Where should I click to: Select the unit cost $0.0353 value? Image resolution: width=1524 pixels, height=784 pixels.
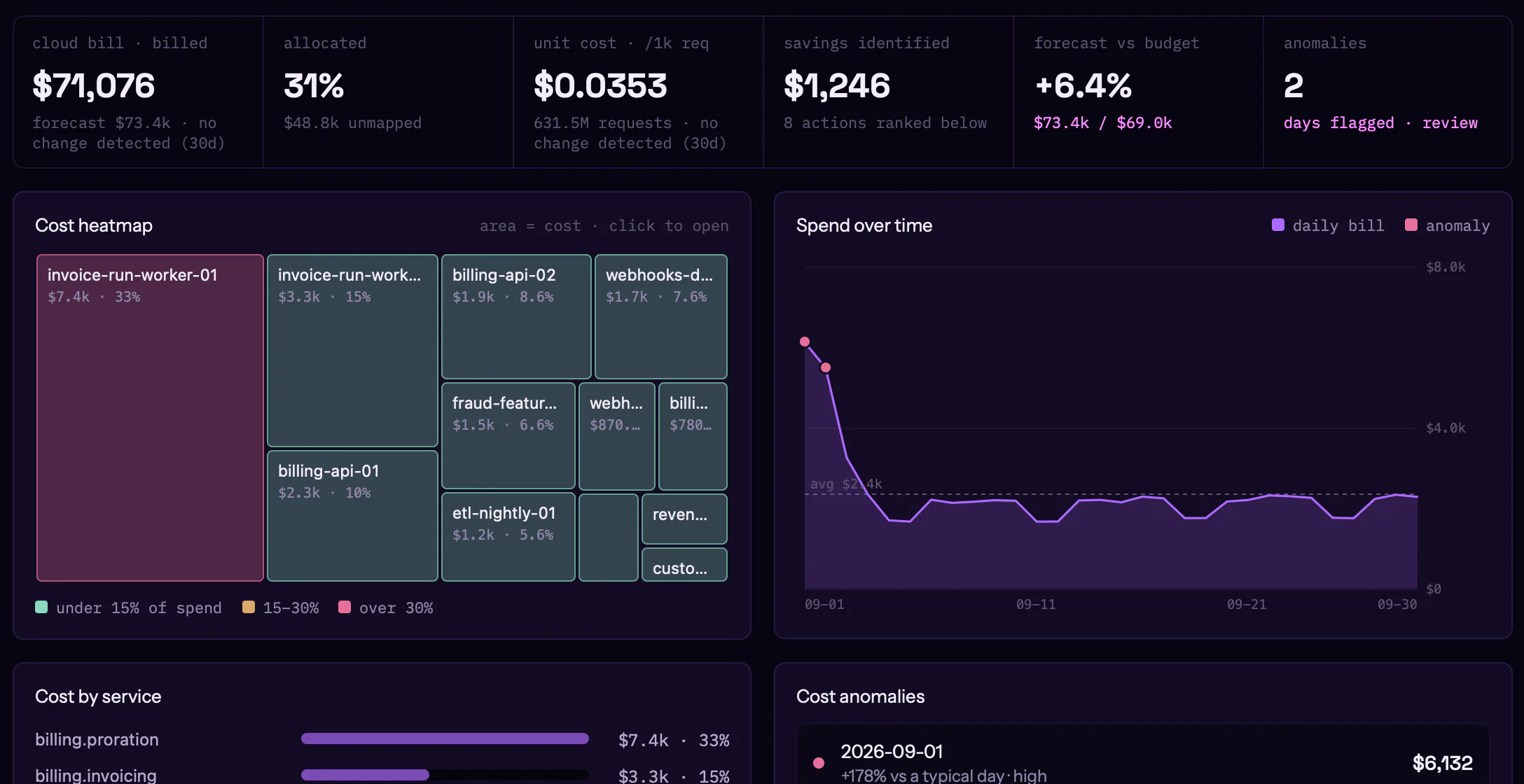pos(600,85)
